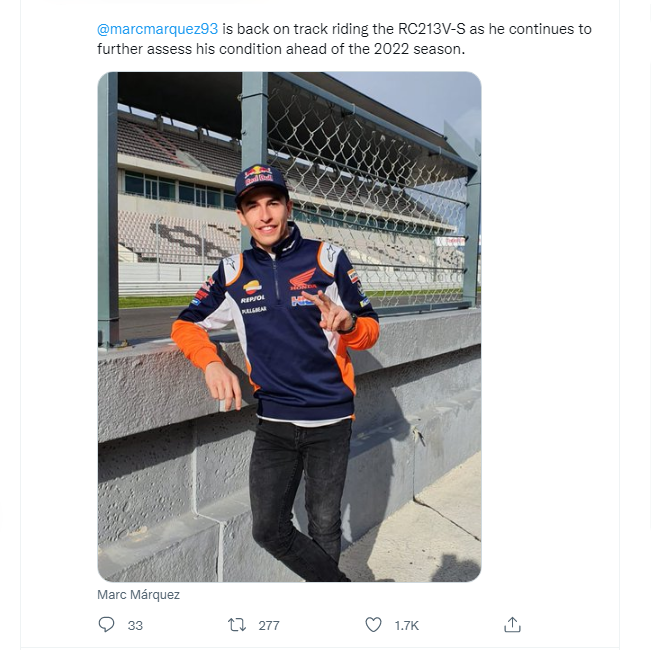Open the share upload arrow icon
This screenshot has height=650, width=651.
(512, 624)
